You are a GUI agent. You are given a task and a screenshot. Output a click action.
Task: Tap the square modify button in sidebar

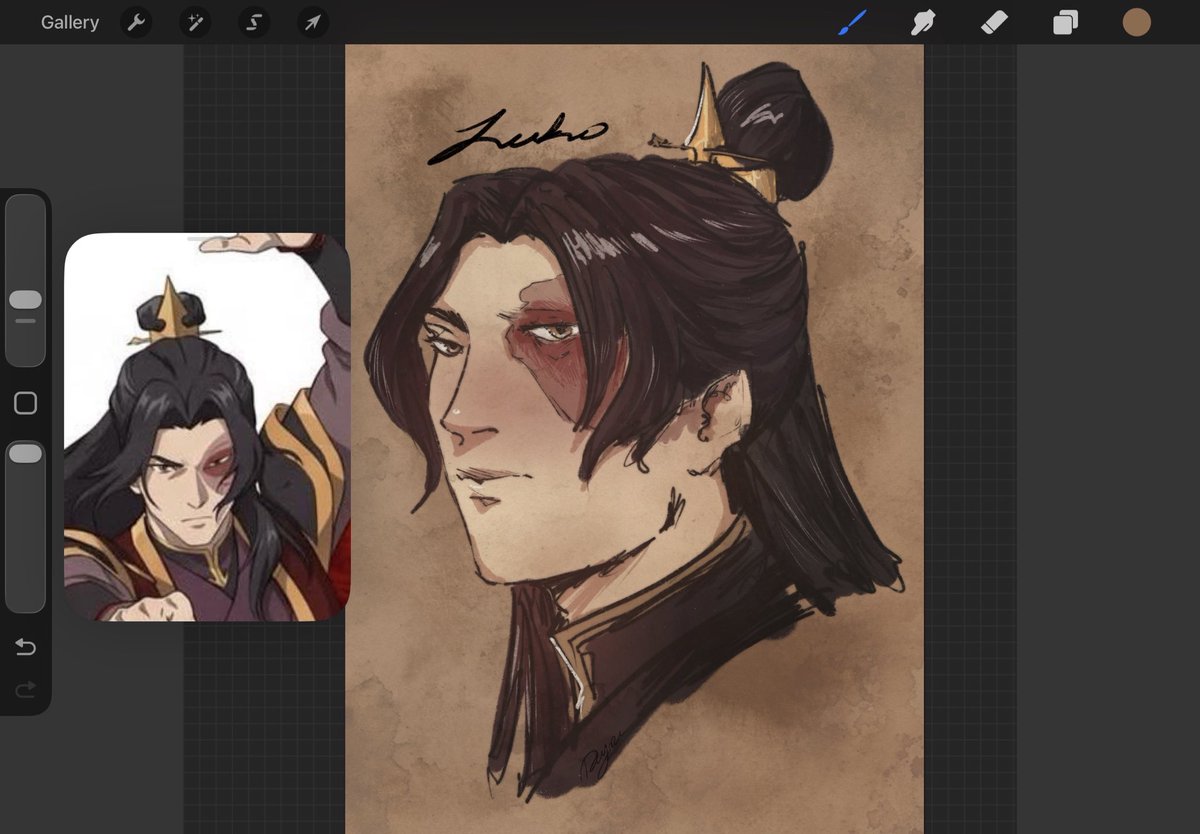(x=25, y=403)
